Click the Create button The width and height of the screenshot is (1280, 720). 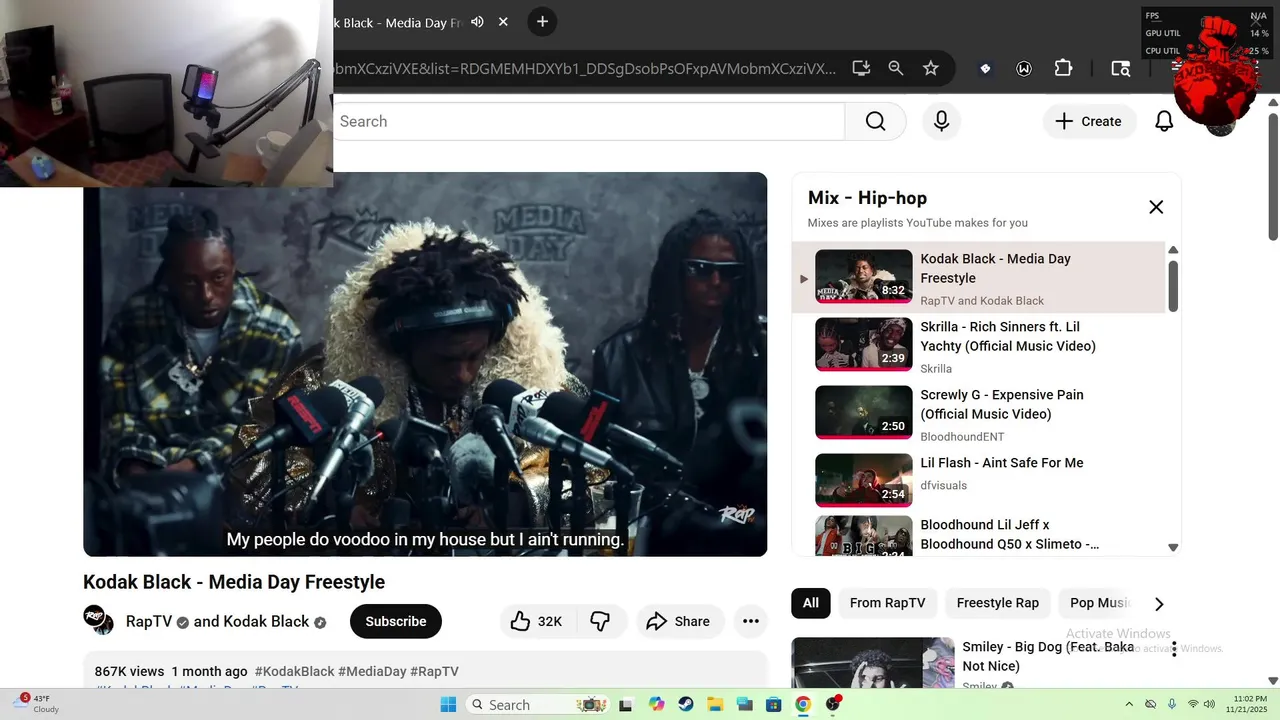[x=1090, y=121]
